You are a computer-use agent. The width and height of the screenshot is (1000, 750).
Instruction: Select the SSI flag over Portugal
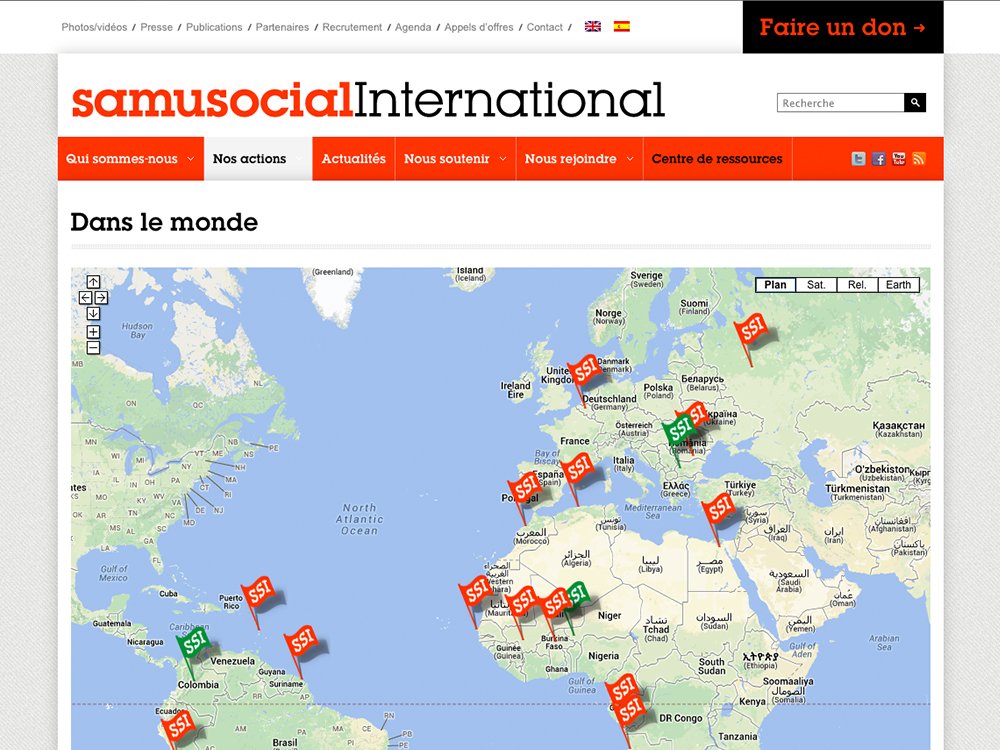point(525,490)
